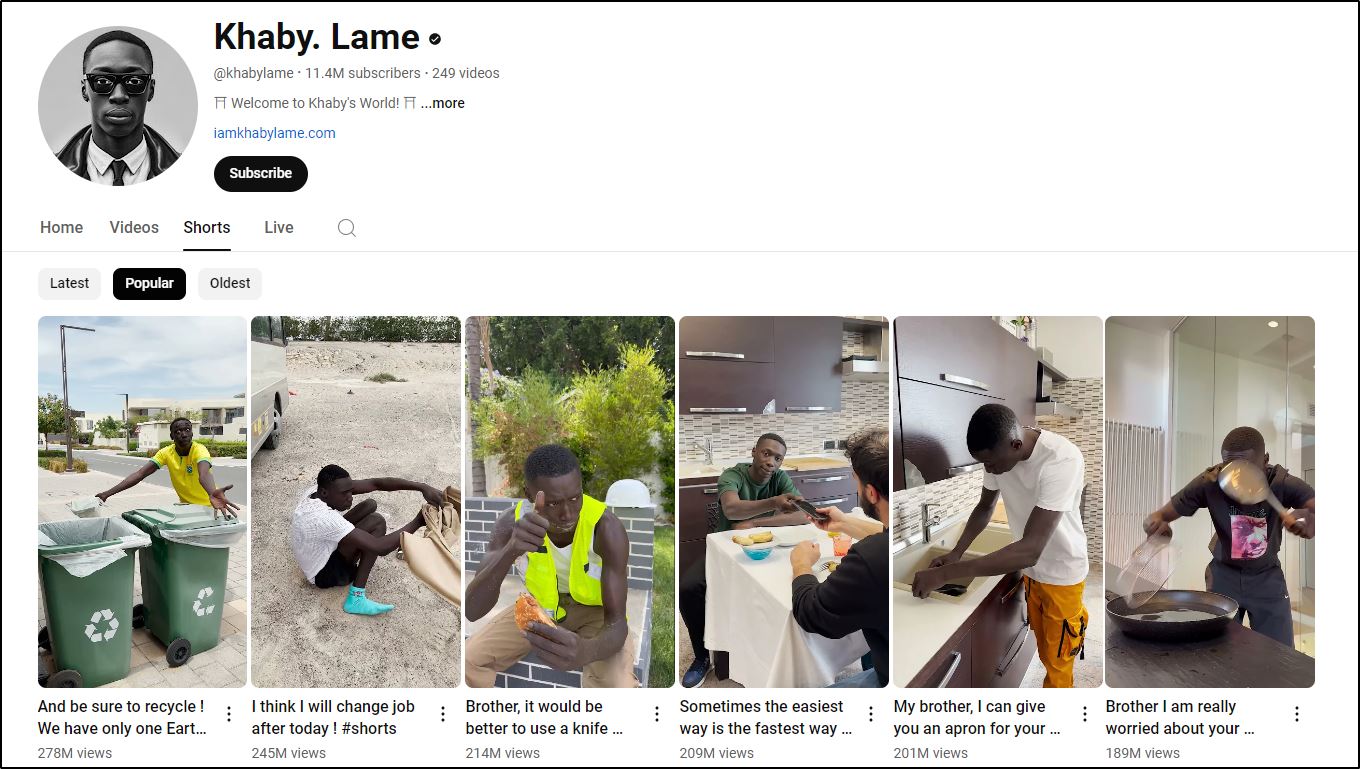Switch to the Home tab
This screenshot has height=769, width=1360.
coord(62,228)
